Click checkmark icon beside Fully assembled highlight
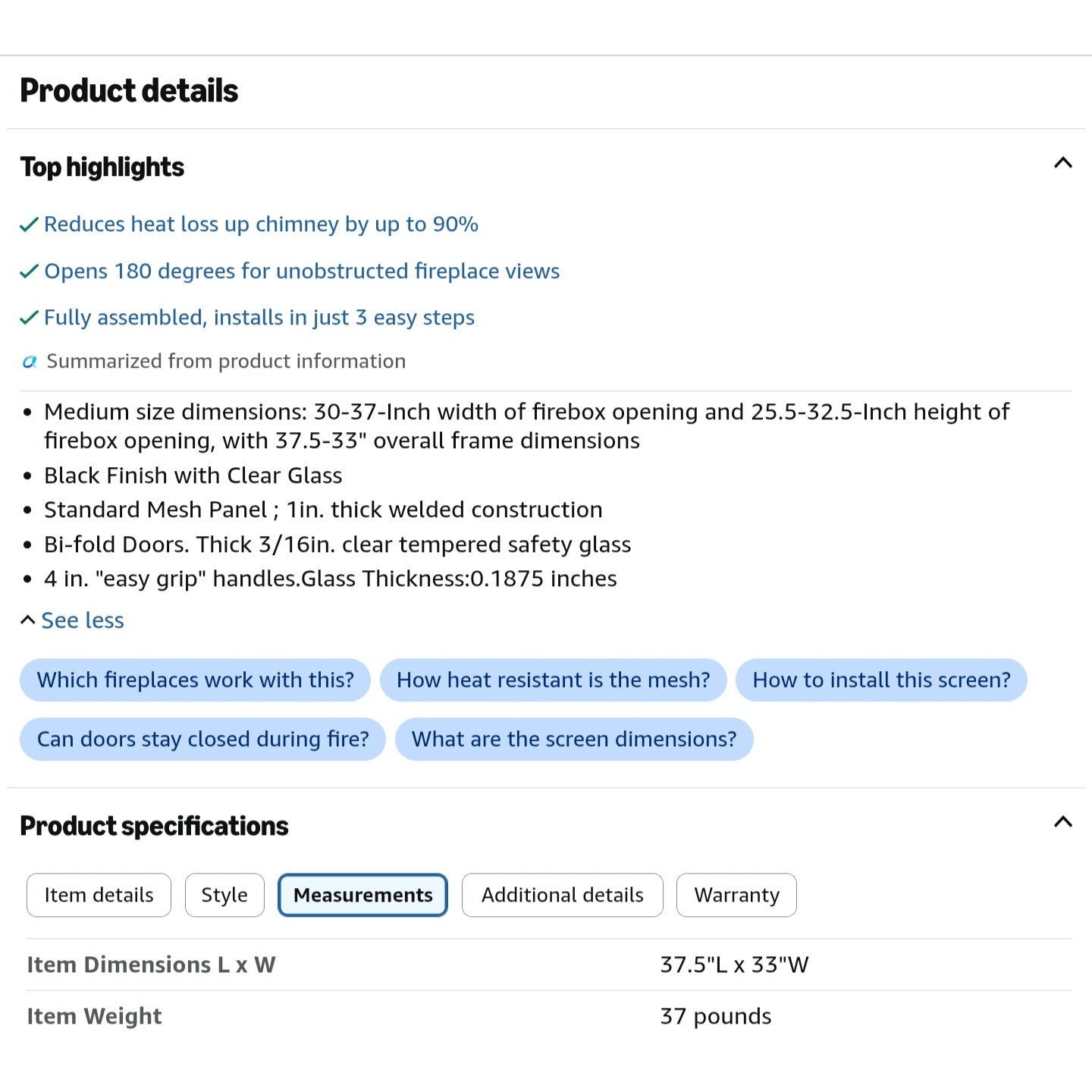 pos(29,318)
